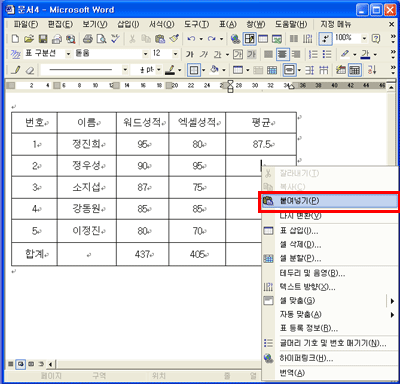Pick the border color pen swatch
The image size is (400, 384).
tap(170, 70)
